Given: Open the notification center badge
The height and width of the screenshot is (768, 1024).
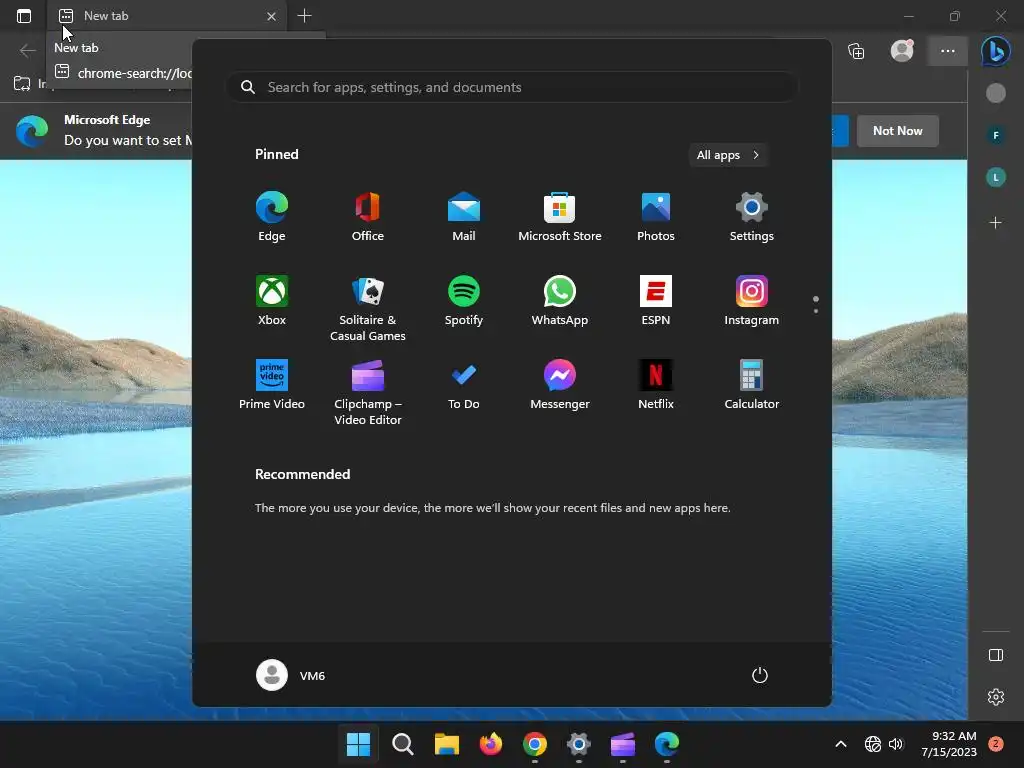Looking at the screenshot, I should pyautogui.click(x=996, y=744).
